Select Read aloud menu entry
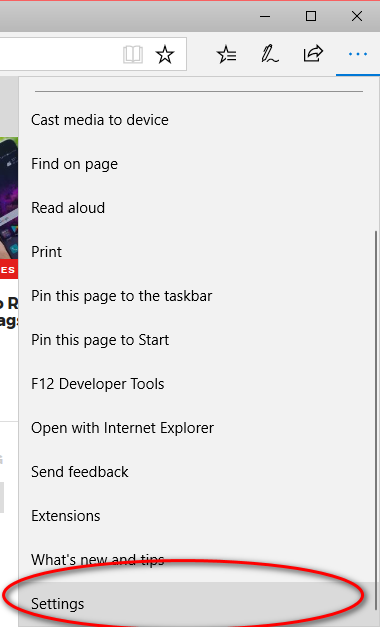Screen dimensions: 380x627 198,208
